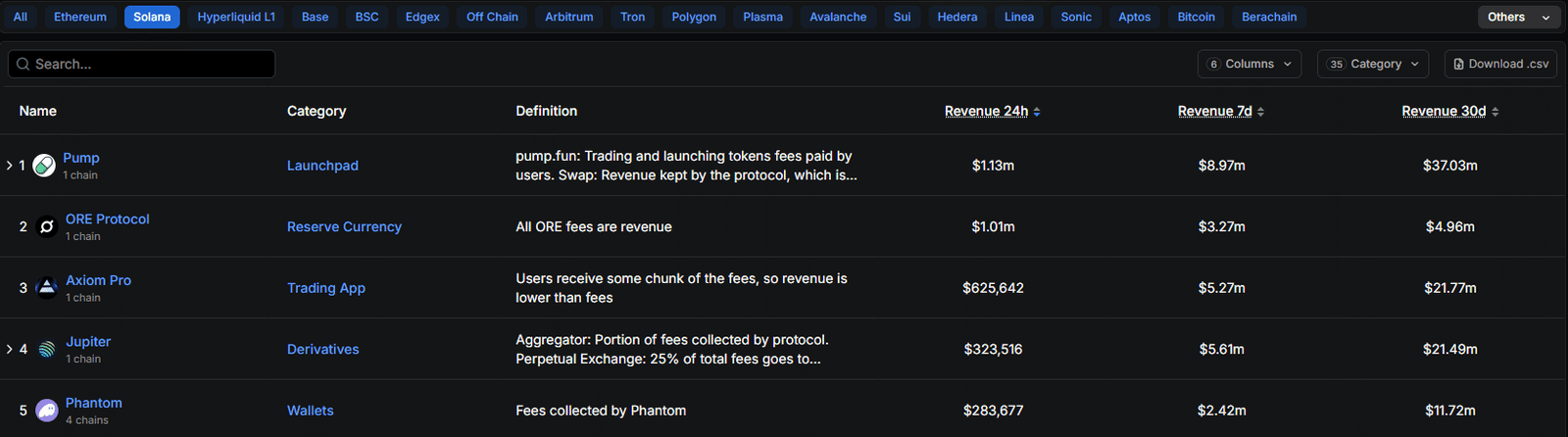1568x437 pixels.
Task: Select the All chains tab
Action: click(x=21, y=17)
